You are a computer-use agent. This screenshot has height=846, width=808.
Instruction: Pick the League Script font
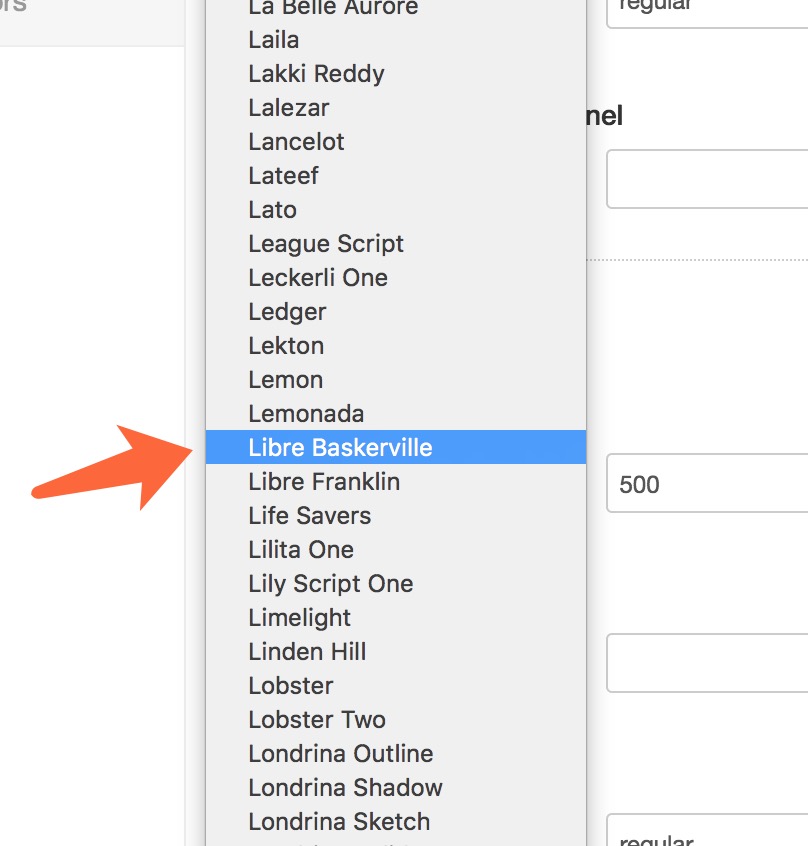(x=326, y=243)
